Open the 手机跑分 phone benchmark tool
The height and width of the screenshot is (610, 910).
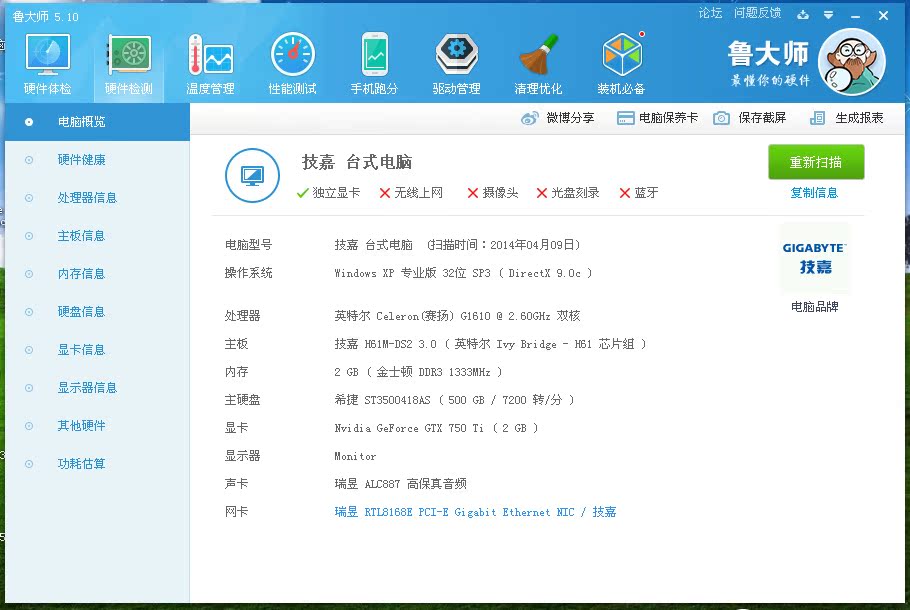click(374, 60)
